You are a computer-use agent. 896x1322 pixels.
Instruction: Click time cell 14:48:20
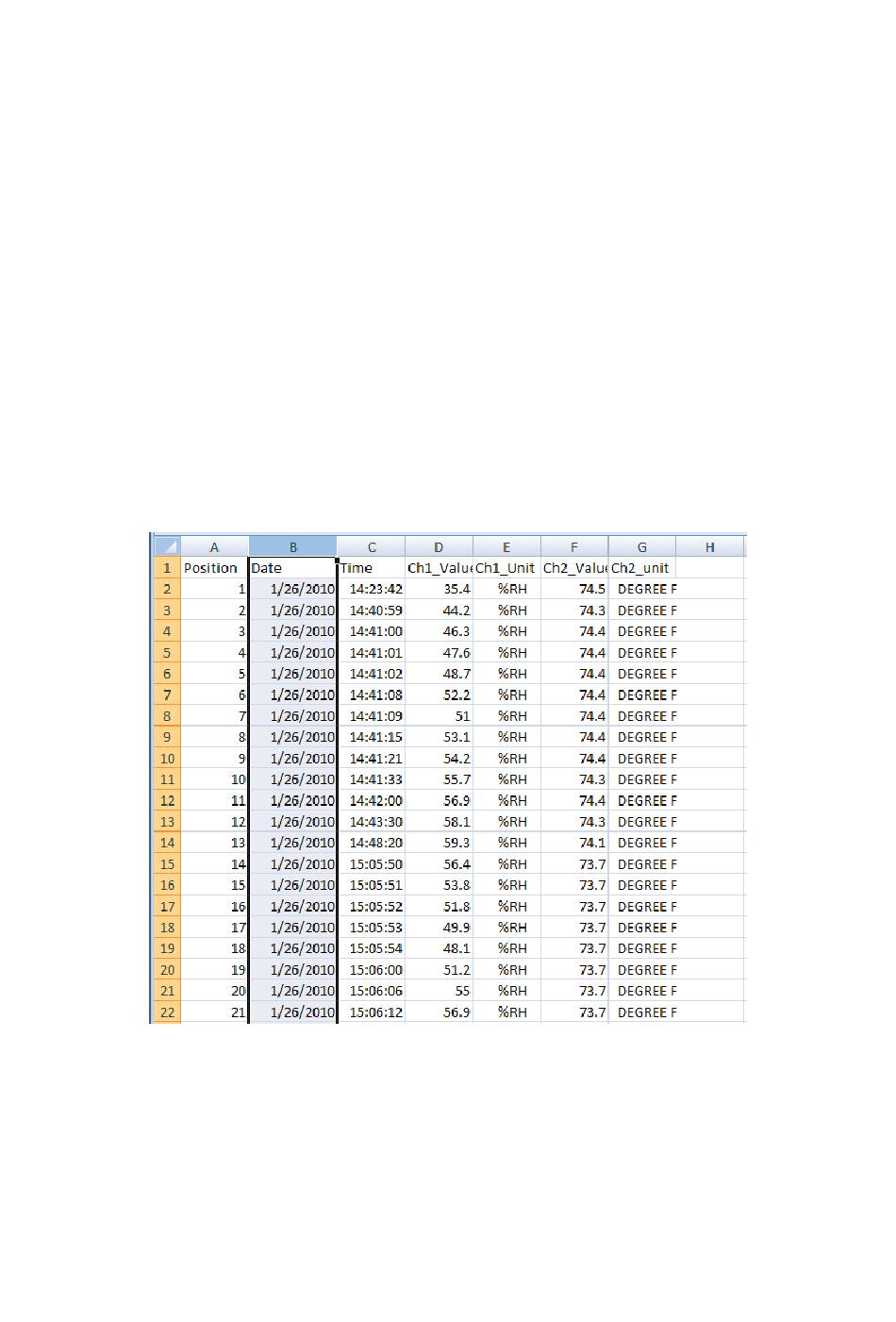pos(372,843)
